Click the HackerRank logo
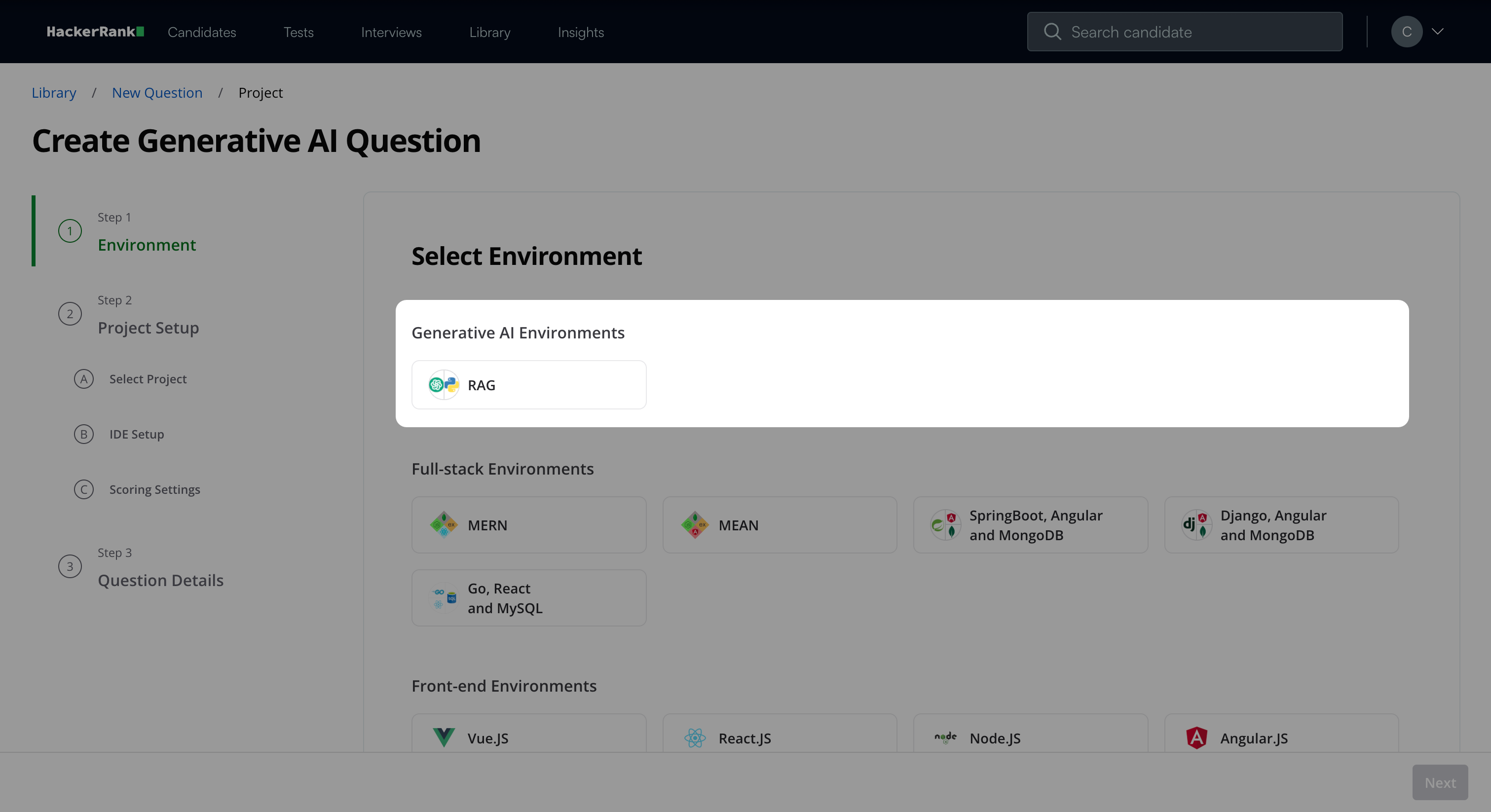This screenshot has height=812, width=1491. 96,32
